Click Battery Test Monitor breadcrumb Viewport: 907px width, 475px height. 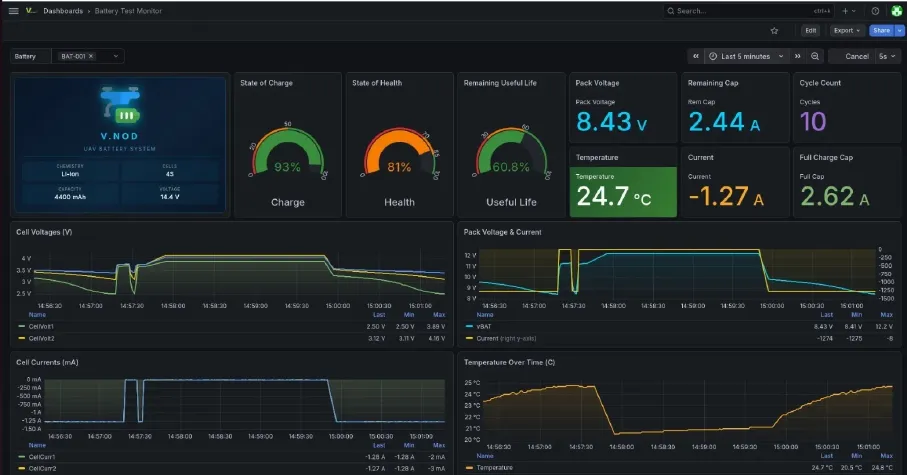pos(128,11)
